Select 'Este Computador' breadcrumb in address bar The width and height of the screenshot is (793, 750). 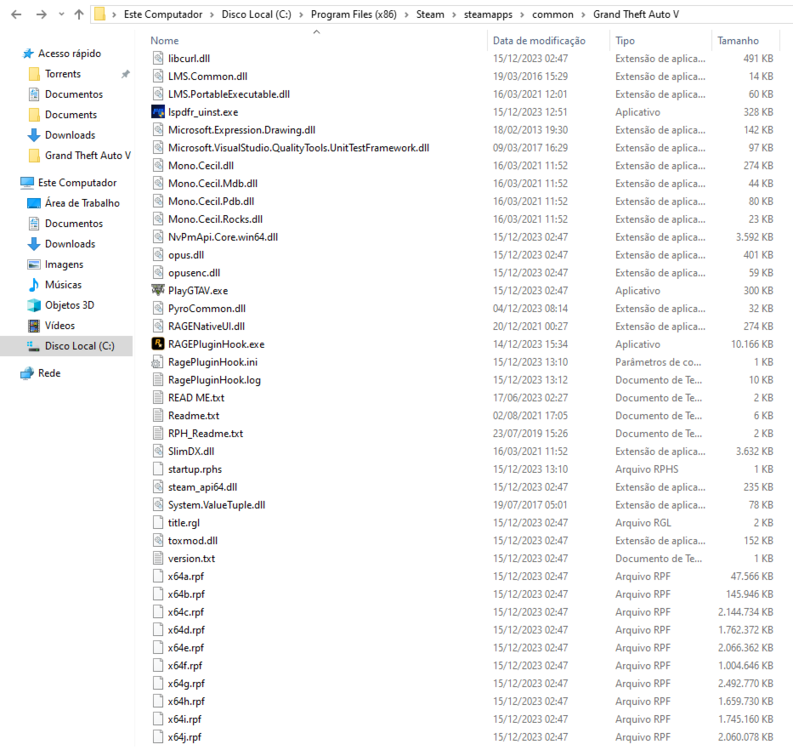[x=163, y=15]
